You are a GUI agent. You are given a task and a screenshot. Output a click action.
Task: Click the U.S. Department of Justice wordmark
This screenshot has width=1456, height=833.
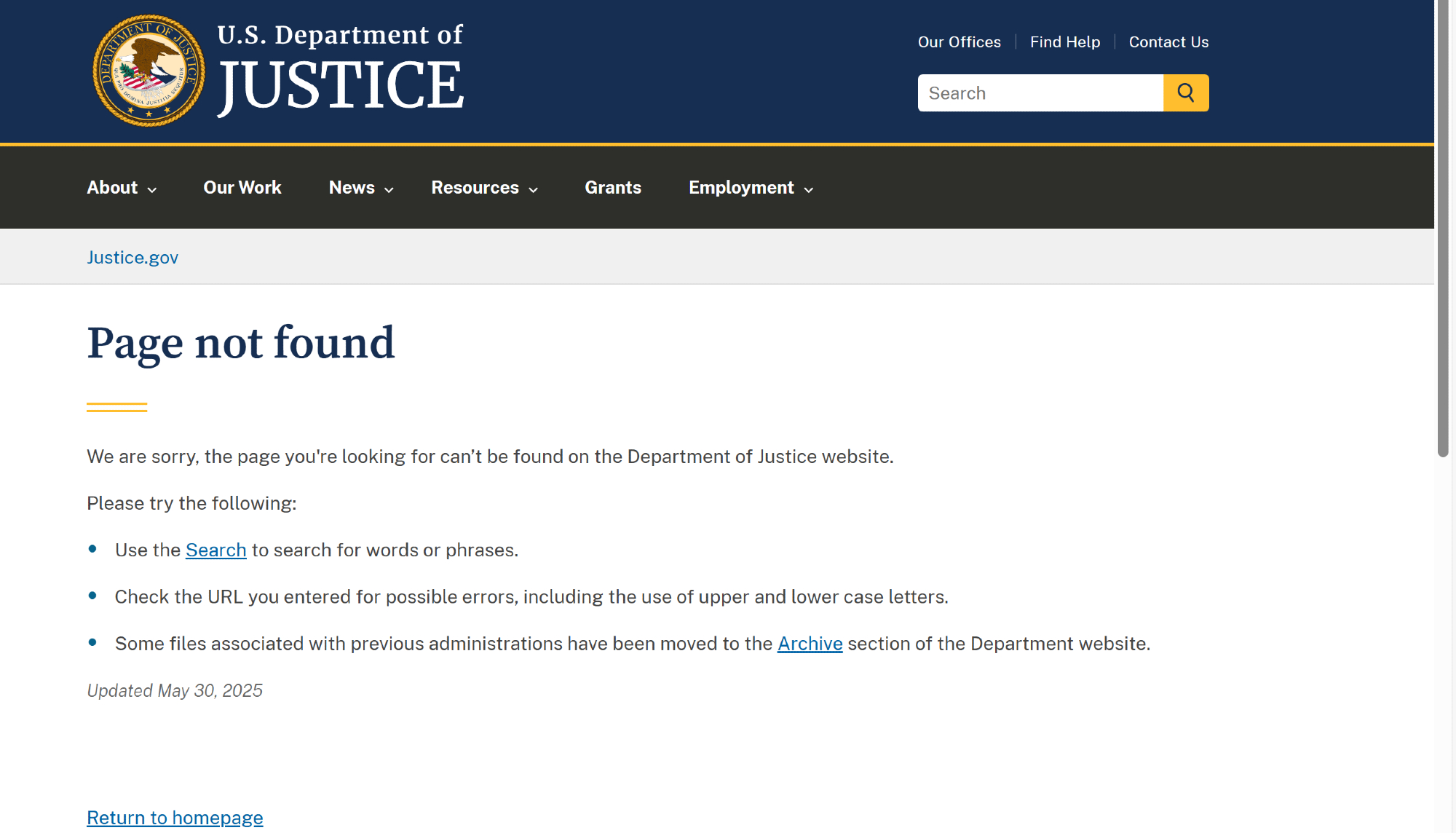coord(340,70)
